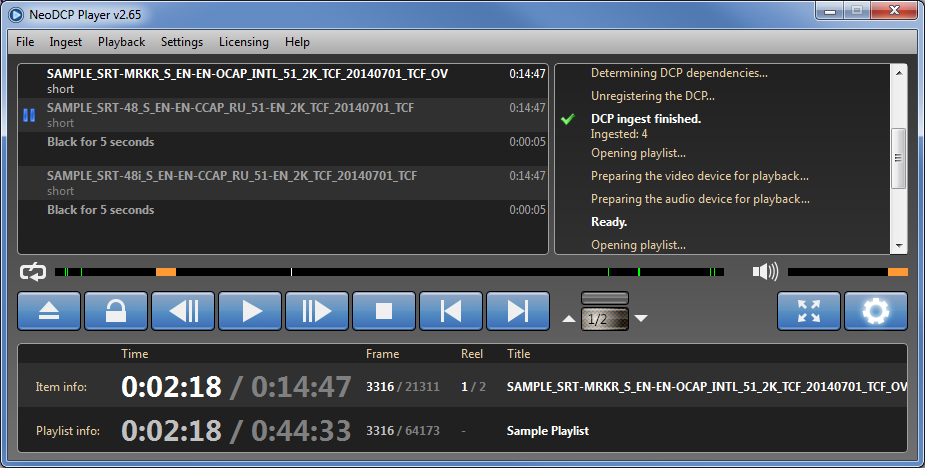The width and height of the screenshot is (925, 468).
Task: Click the pause indicator icon in the playlist
Action: pos(29,115)
